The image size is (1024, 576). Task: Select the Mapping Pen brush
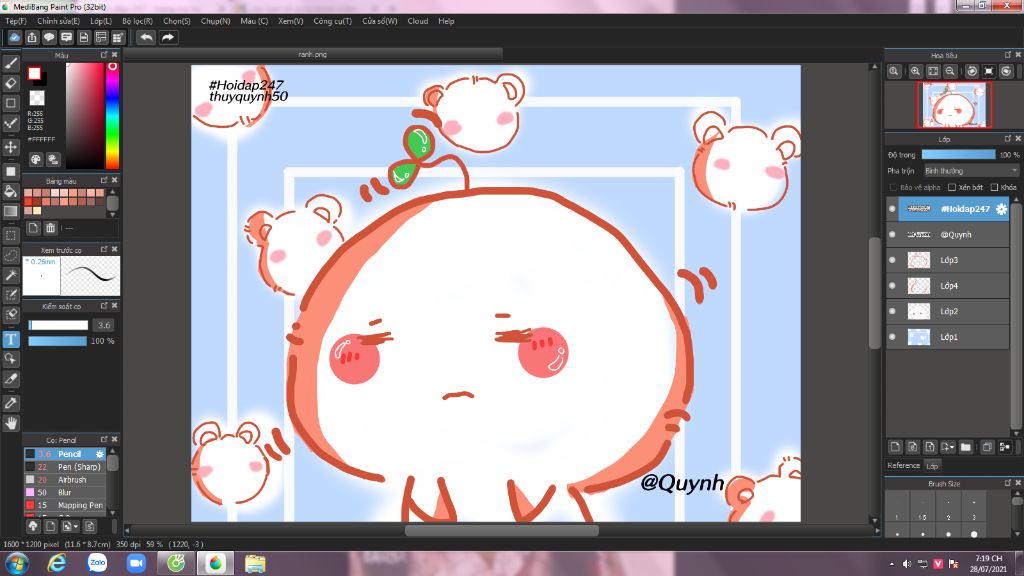point(63,505)
